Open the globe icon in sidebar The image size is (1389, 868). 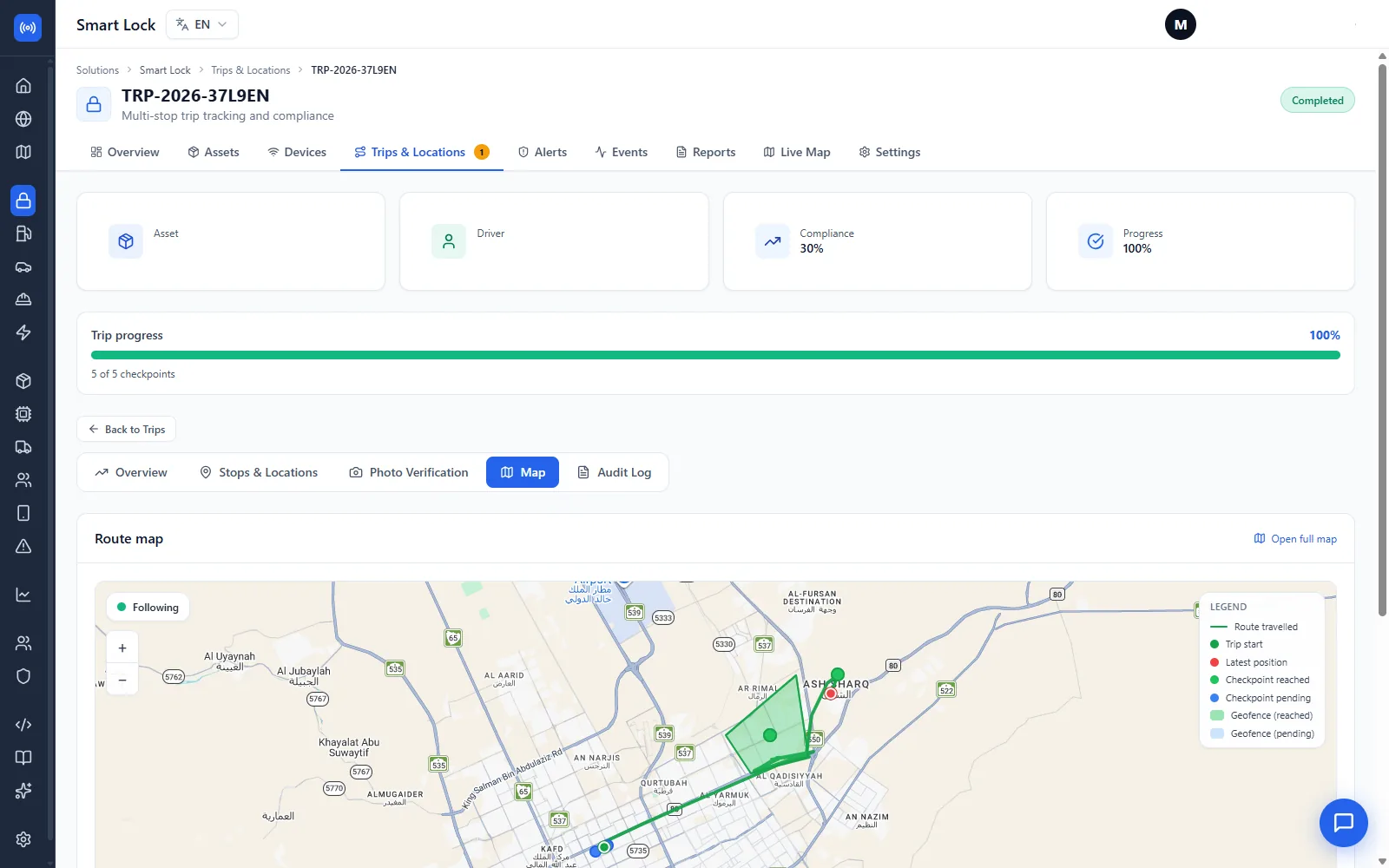(x=23, y=119)
